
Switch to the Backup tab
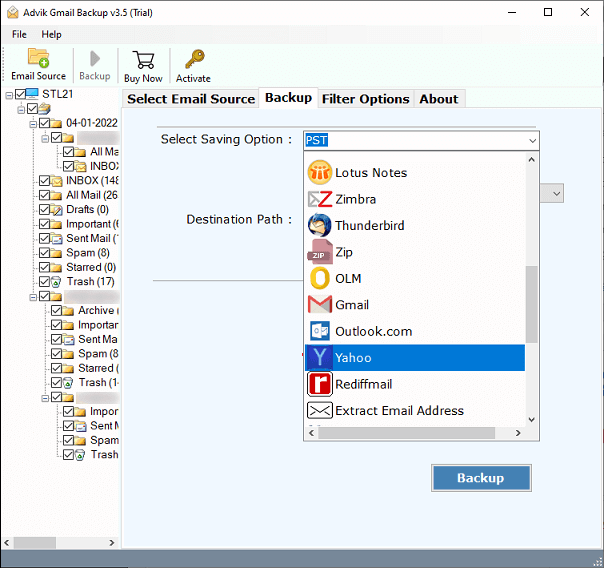pos(289,98)
